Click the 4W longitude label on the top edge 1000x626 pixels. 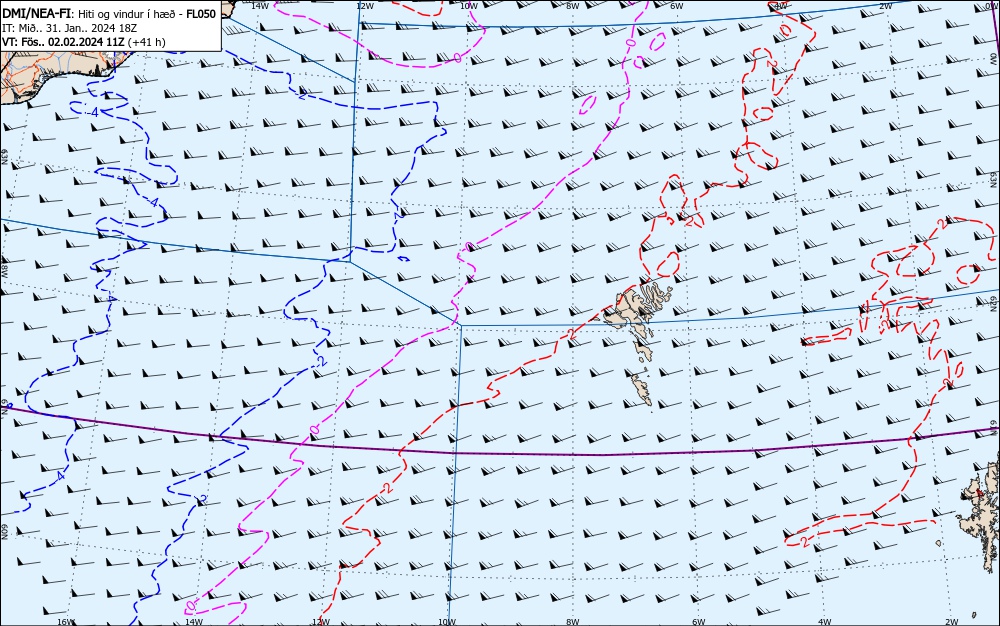[781, 5]
